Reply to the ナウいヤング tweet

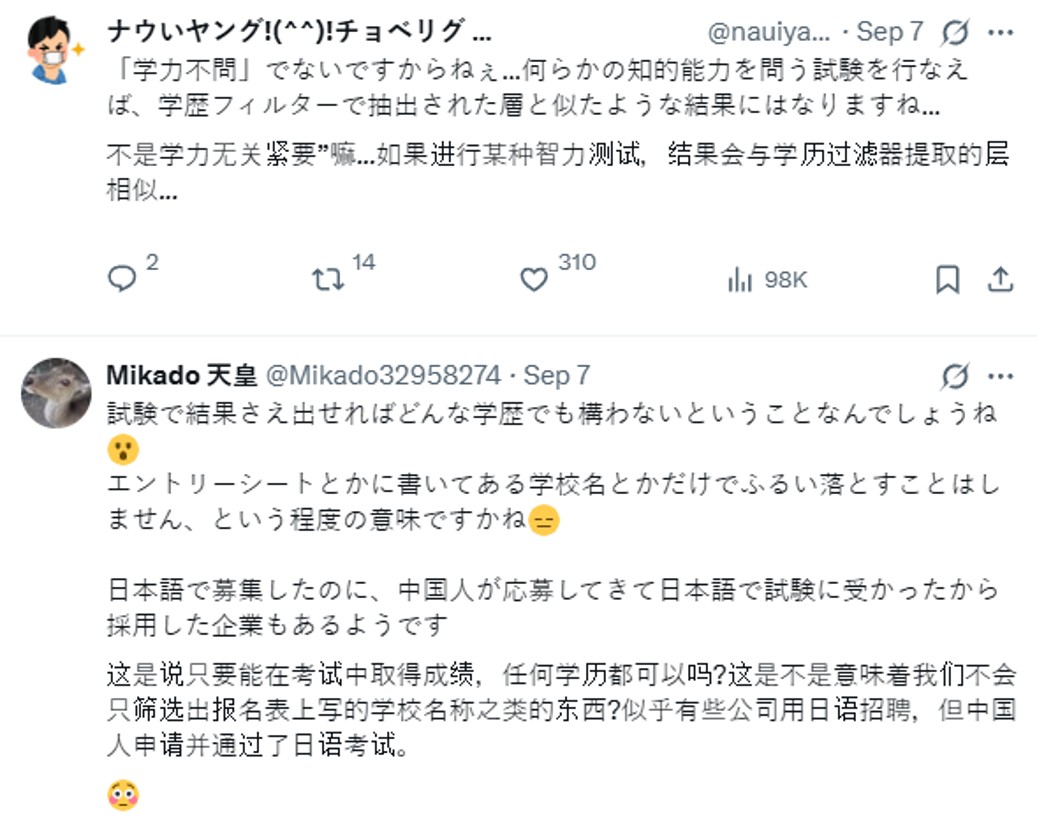(121, 279)
